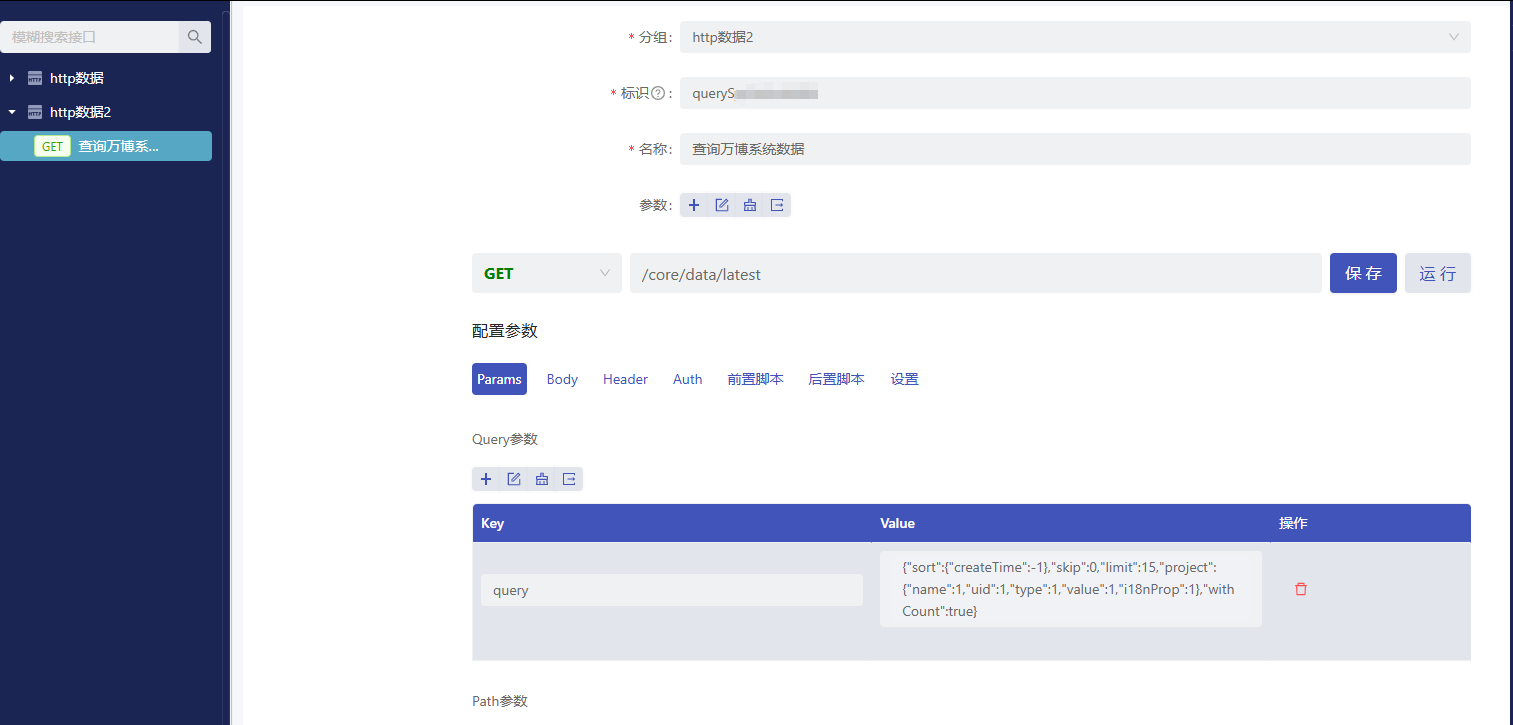
Task: Click the /core/data/latest URL input field
Action: [x=975, y=272]
